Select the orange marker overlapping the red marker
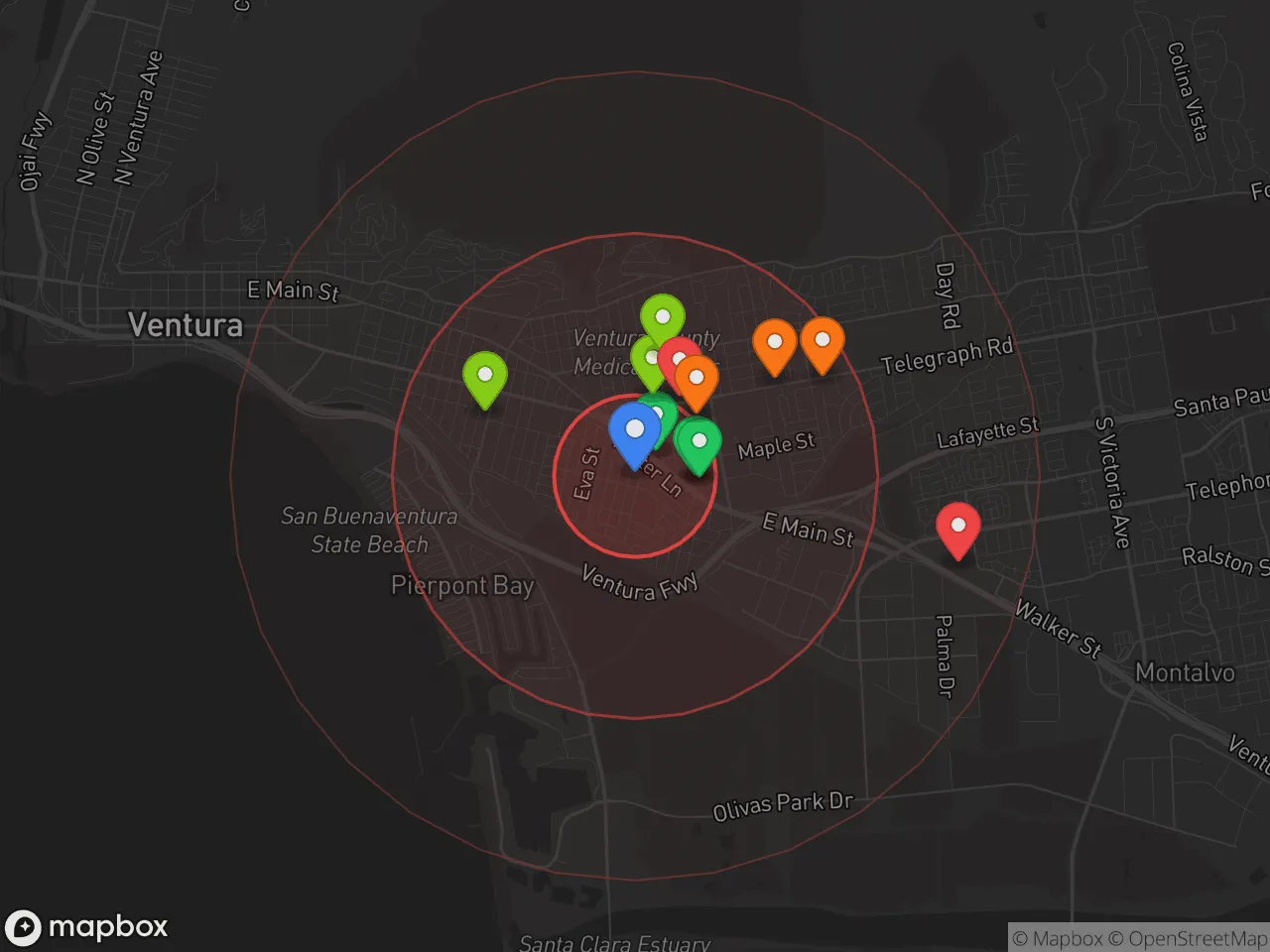Image resolution: width=1270 pixels, height=952 pixels. click(x=697, y=380)
